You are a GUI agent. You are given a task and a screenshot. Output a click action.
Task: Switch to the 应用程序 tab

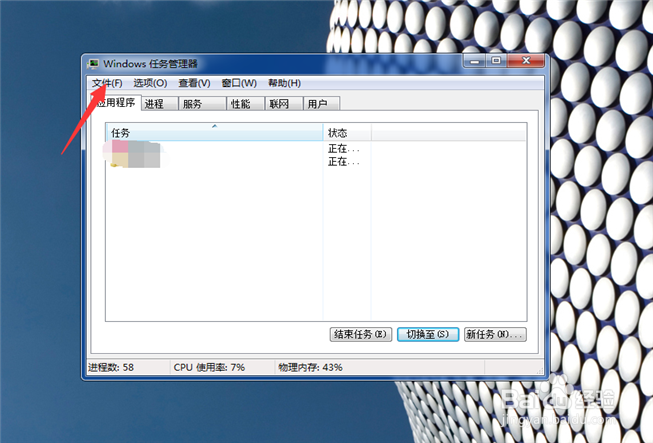coord(116,102)
